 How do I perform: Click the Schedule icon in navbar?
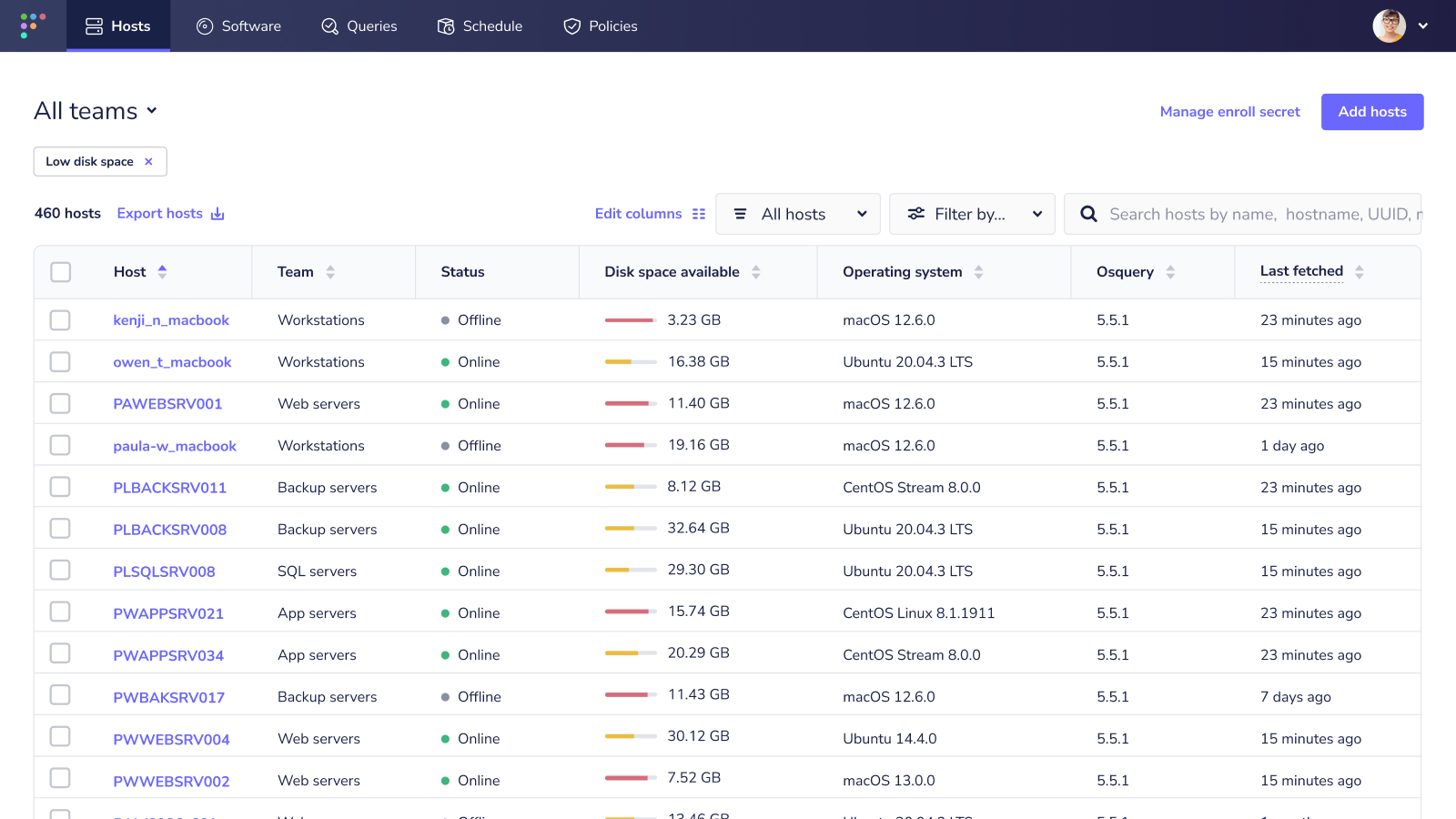click(x=446, y=26)
